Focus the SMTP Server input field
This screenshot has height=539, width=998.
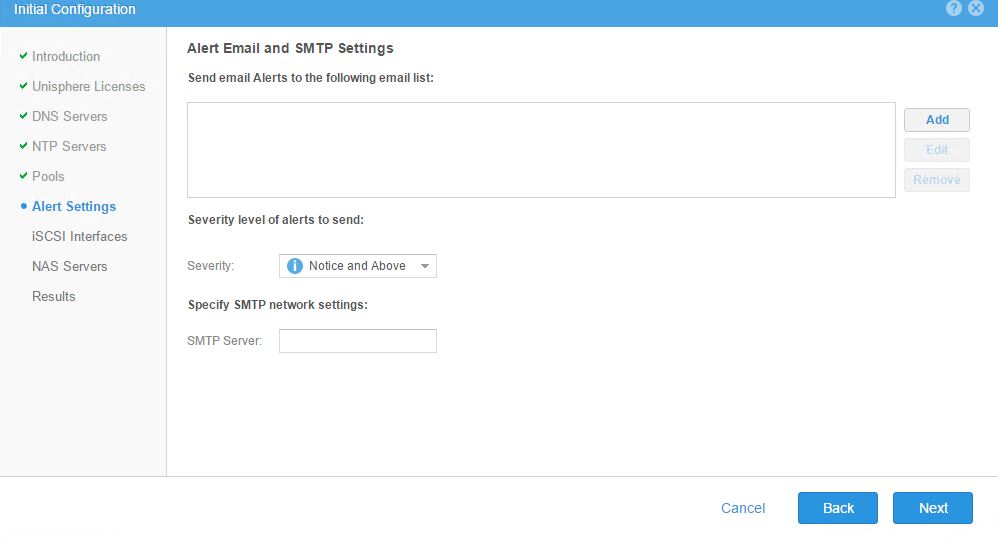pyautogui.click(x=357, y=341)
